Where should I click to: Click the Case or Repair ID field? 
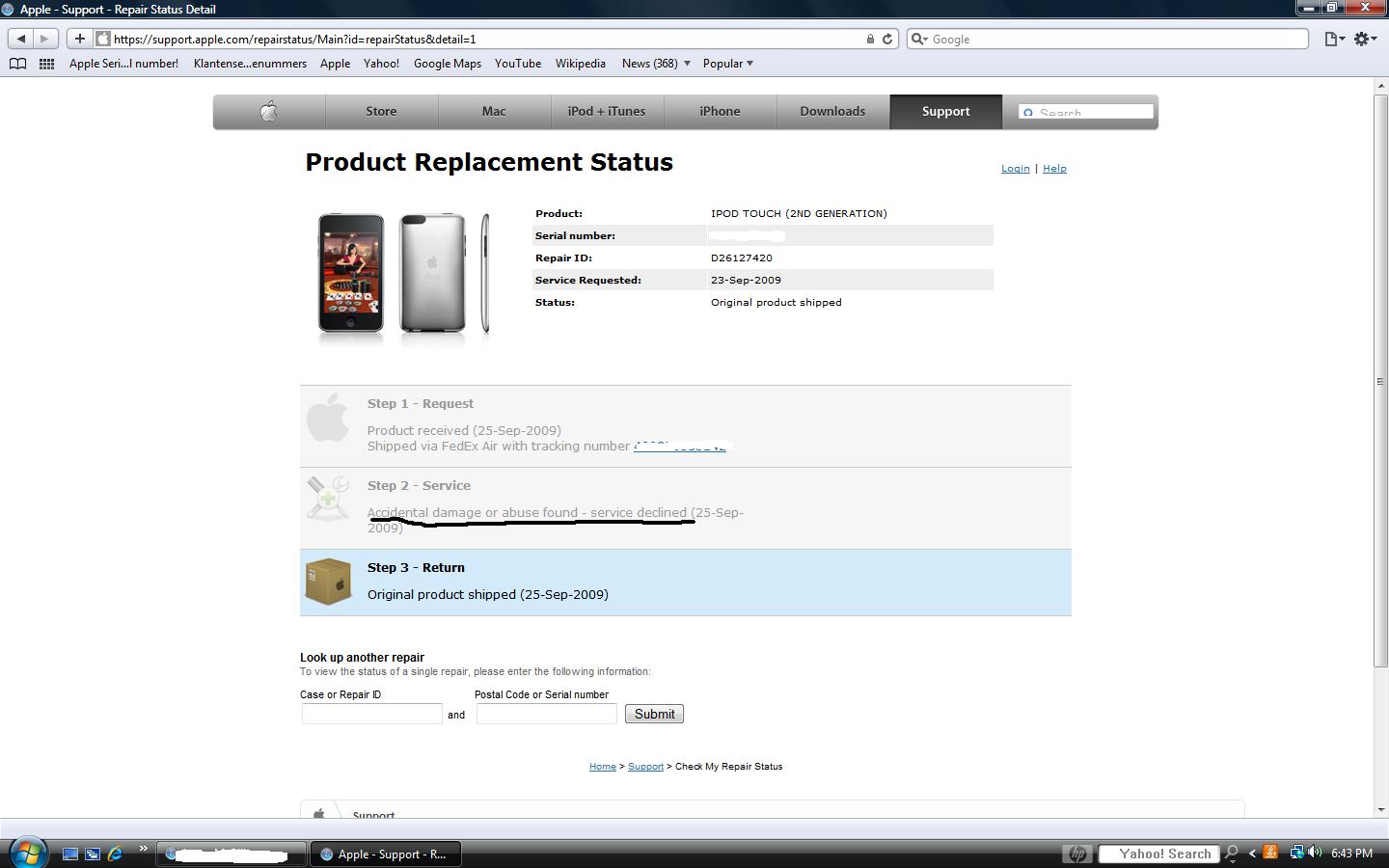[372, 714]
